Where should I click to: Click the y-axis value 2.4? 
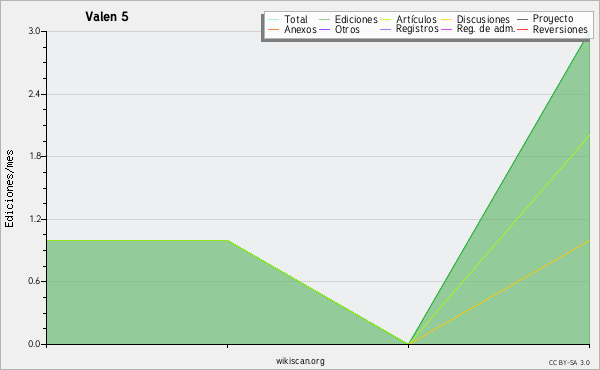click(34, 94)
